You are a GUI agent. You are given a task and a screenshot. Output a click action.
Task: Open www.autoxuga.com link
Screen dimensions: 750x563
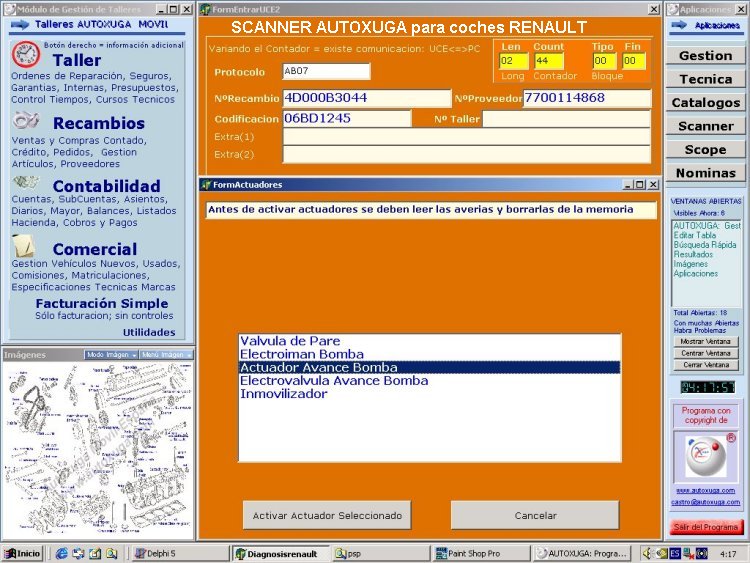[706, 490]
